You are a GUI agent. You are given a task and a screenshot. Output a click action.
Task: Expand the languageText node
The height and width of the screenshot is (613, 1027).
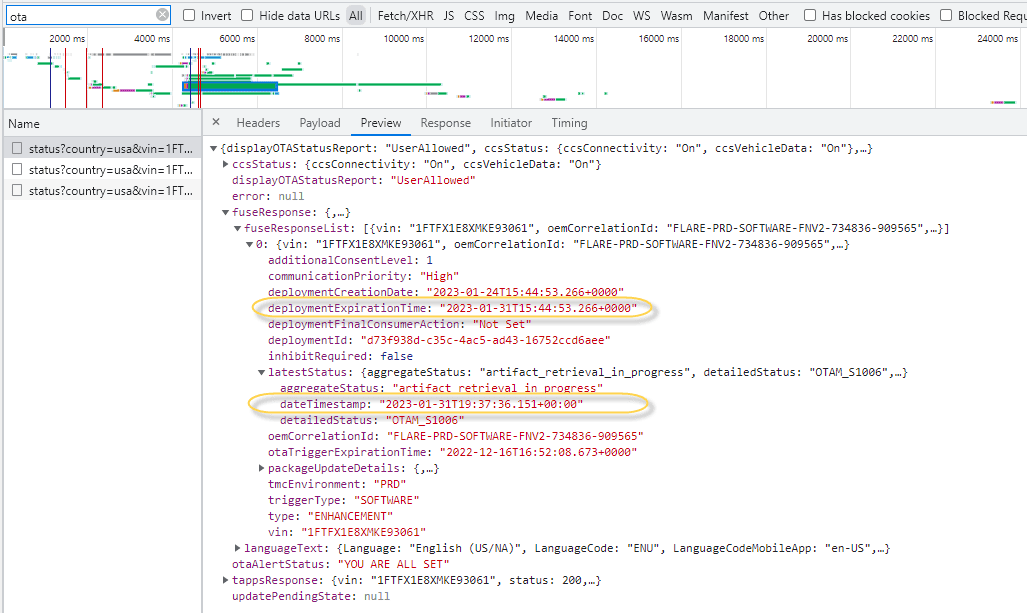[x=237, y=548]
